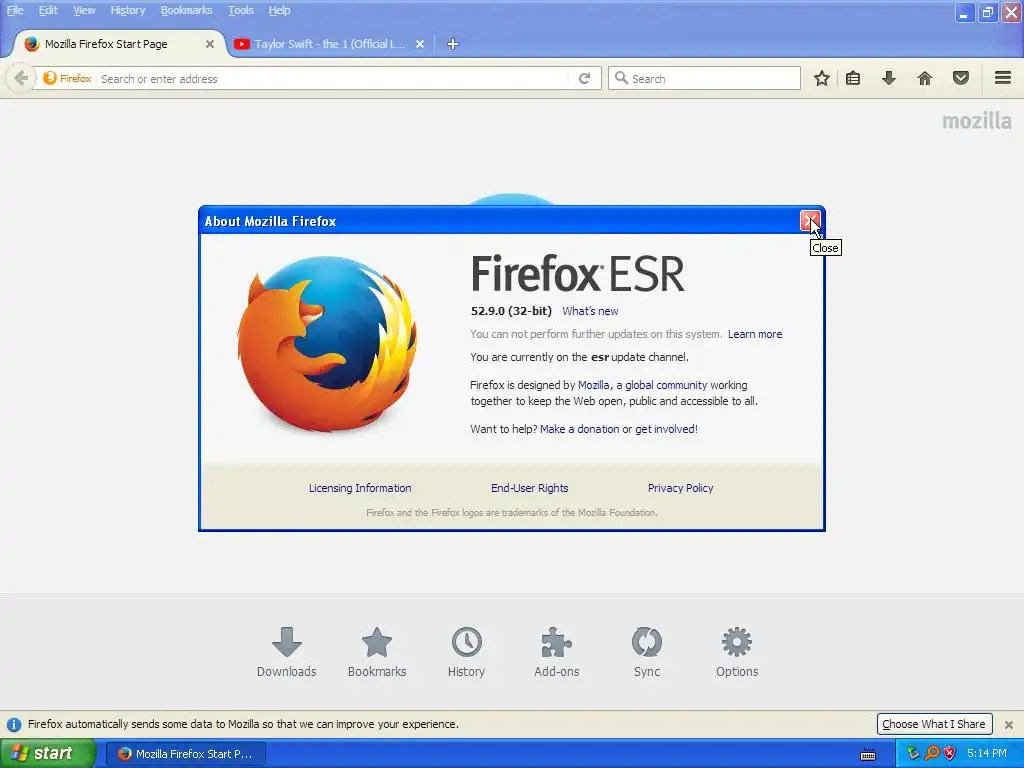Close the Mozilla Firefox Start Page tab
Screen dimensions: 1024x768
point(210,44)
